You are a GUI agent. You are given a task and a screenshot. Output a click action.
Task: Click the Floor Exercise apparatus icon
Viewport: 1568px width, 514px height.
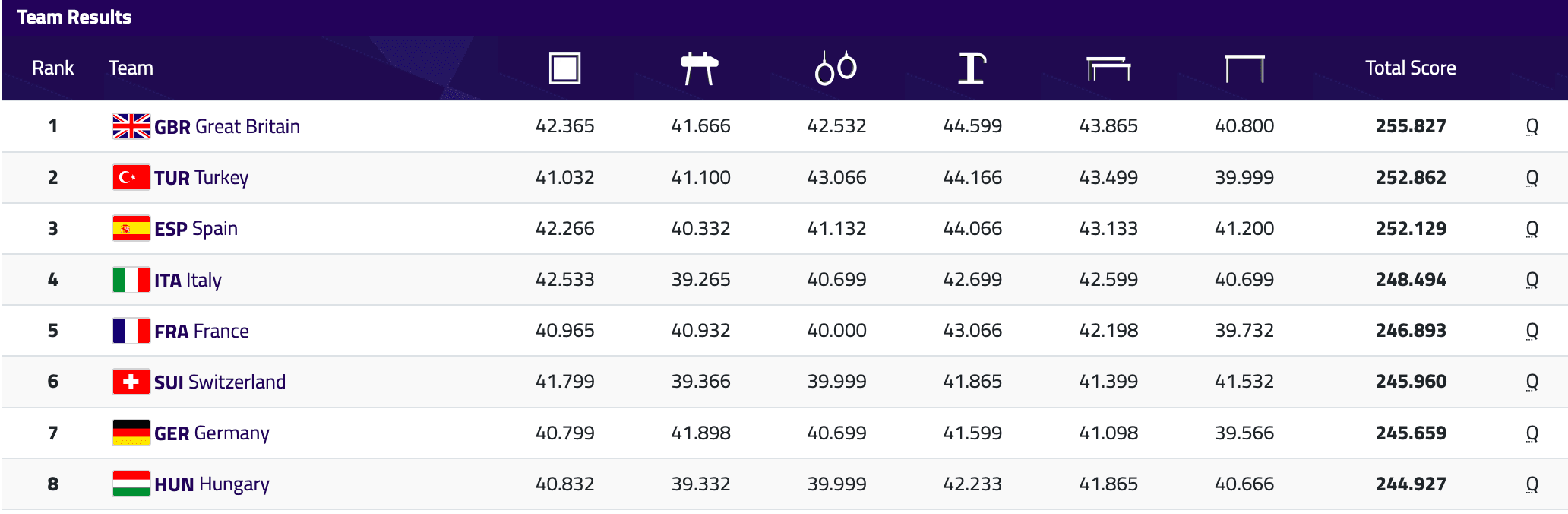click(564, 68)
